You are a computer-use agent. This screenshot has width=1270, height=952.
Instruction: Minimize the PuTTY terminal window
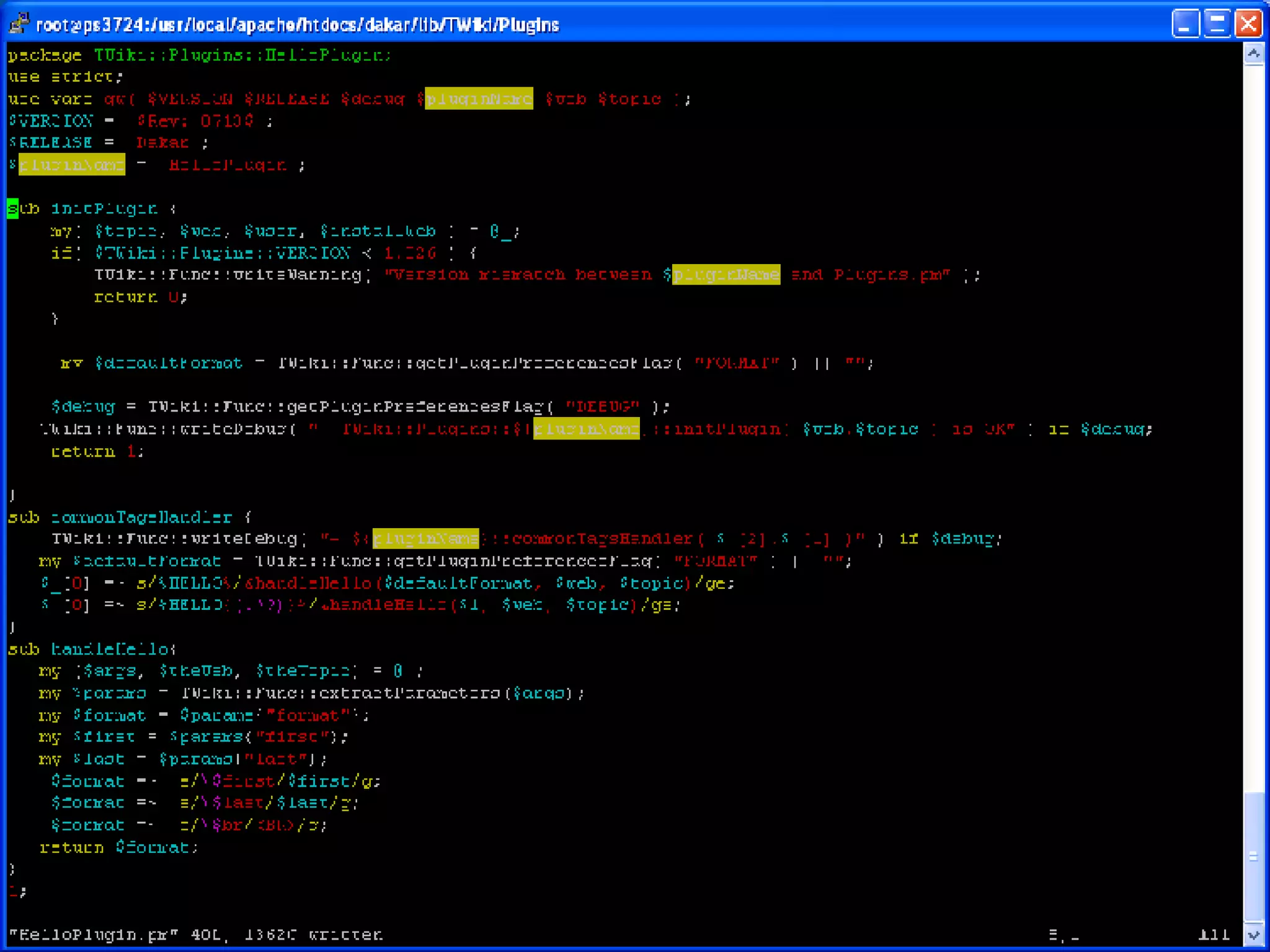1185,24
